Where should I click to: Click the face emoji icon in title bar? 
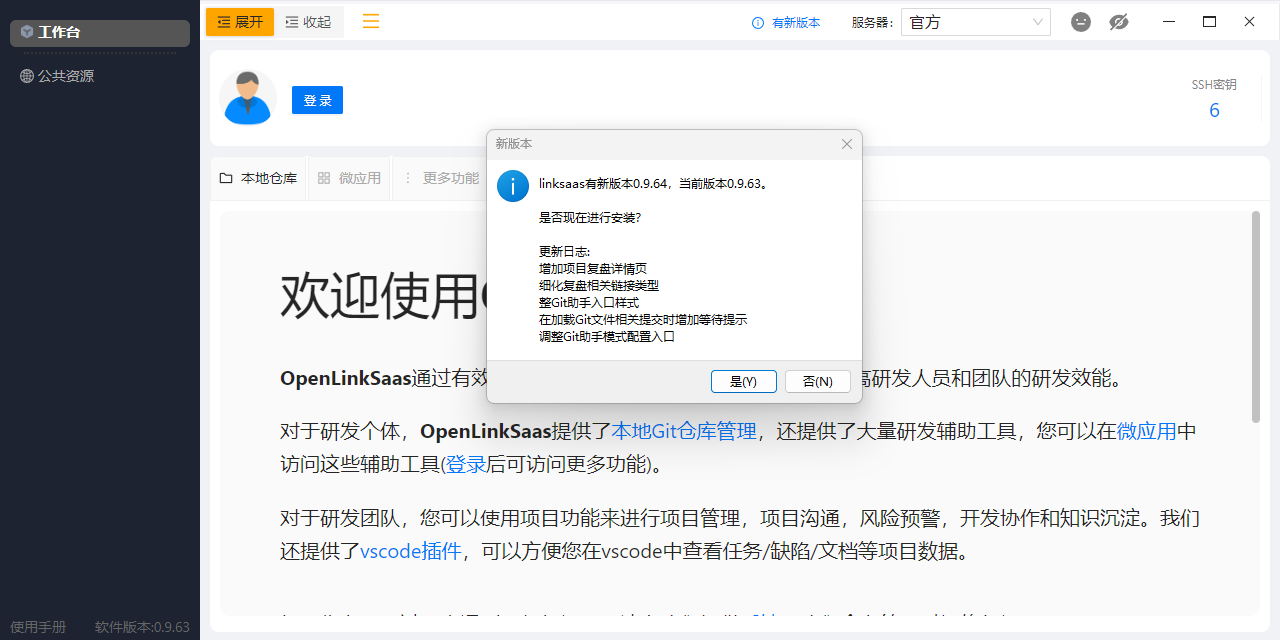pyautogui.click(x=1081, y=21)
